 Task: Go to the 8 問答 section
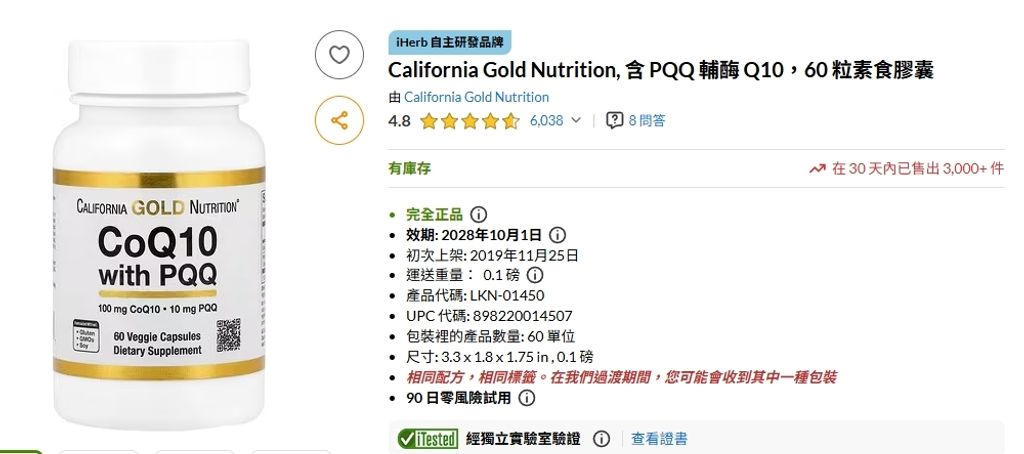pos(647,121)
